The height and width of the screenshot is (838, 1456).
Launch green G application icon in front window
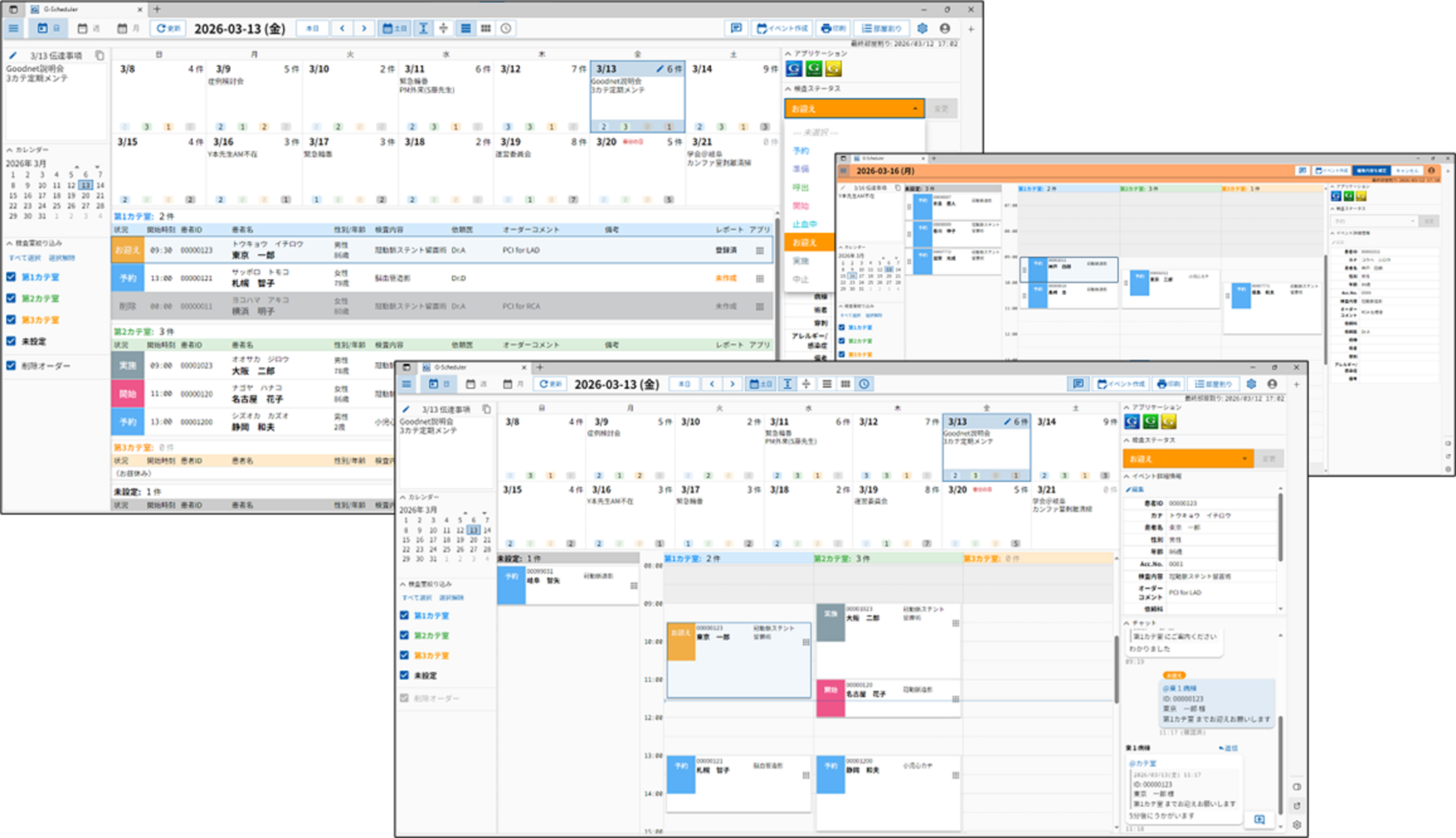pos(1150,422)
